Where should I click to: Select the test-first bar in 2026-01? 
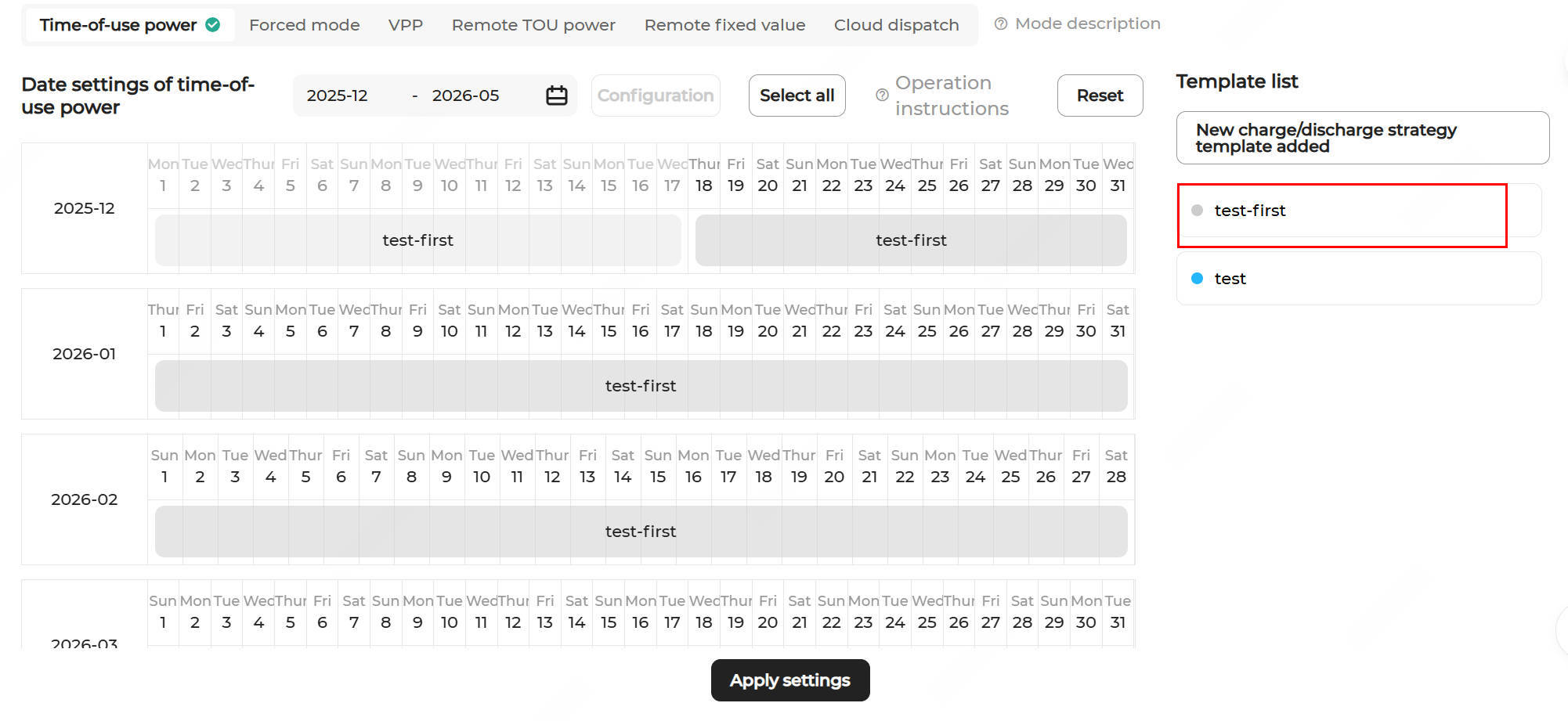641,386
